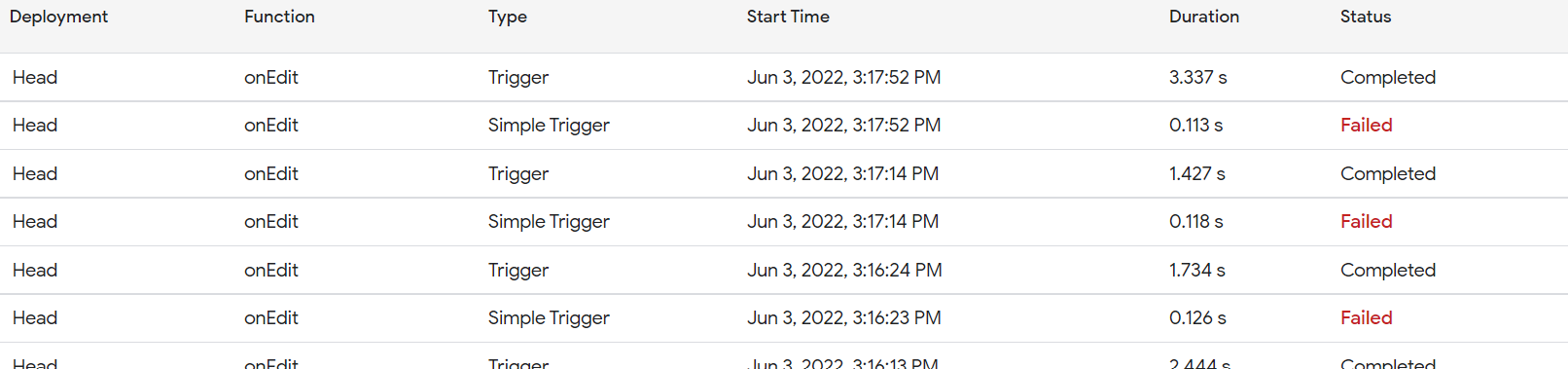Click the Start Time column header
The height and width of the screenshot is (369, 1568).
click(788, 17)
